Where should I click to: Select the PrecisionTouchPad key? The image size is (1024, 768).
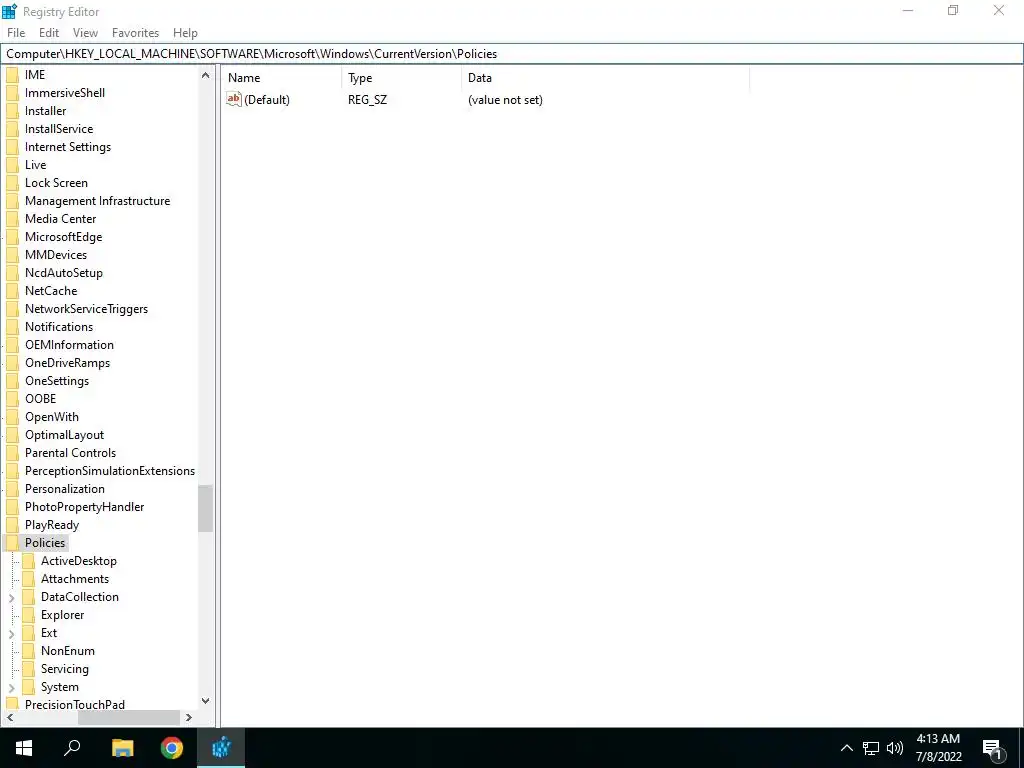(74, 704)
